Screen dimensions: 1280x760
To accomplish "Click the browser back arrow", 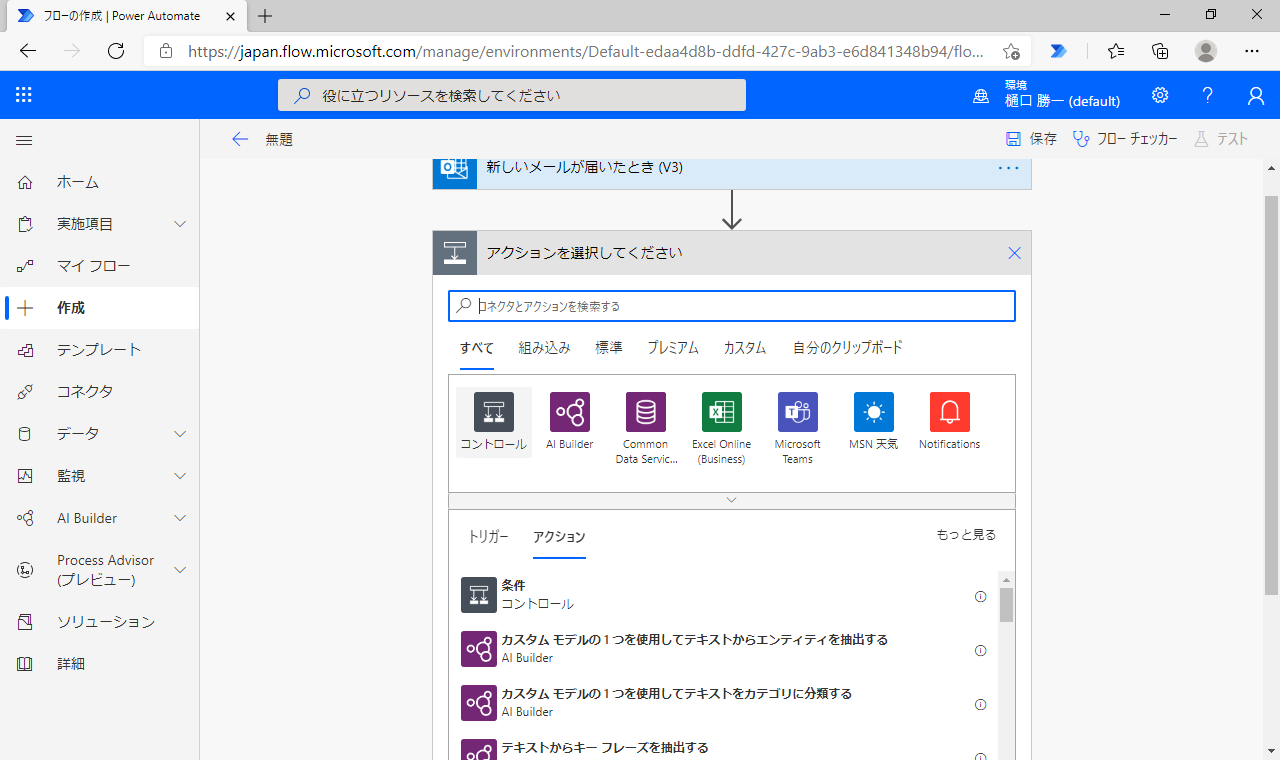I will (x=28, y=51).
